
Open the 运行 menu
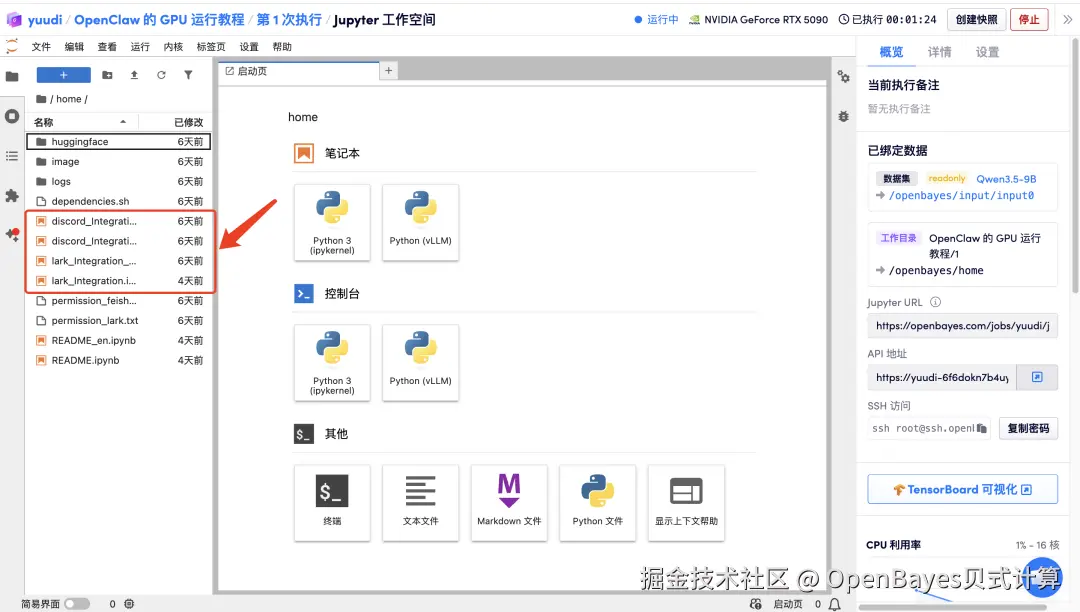click(140, 47)
